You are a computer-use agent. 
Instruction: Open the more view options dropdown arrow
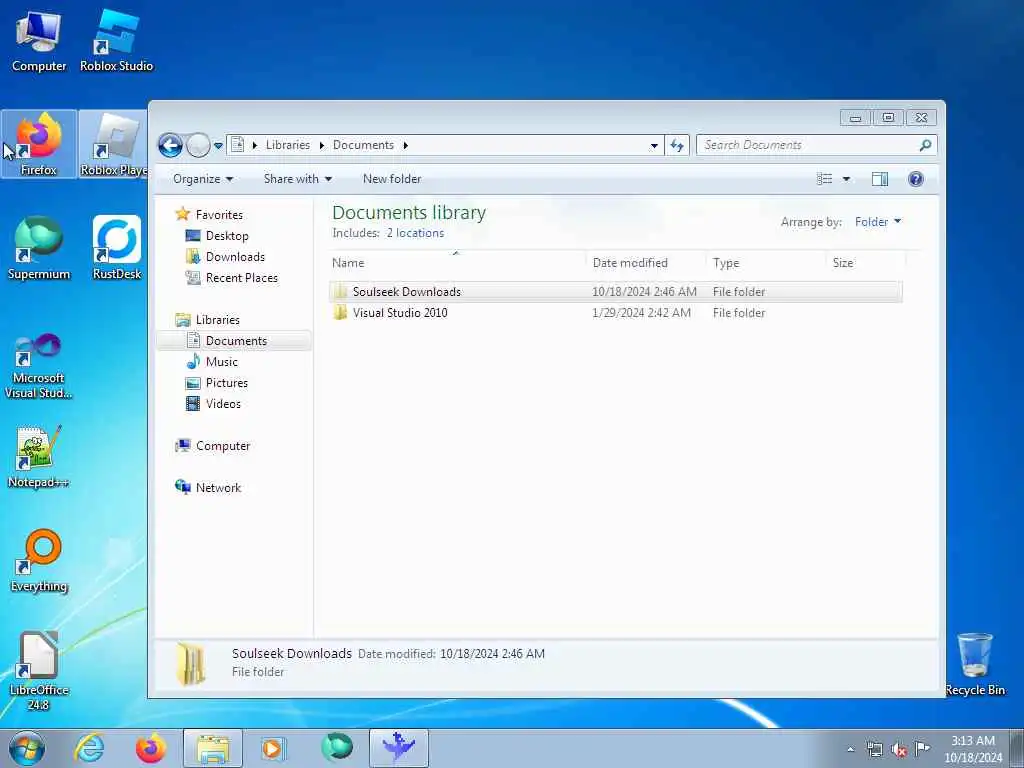pyautogui.click(x=846, y=179)
